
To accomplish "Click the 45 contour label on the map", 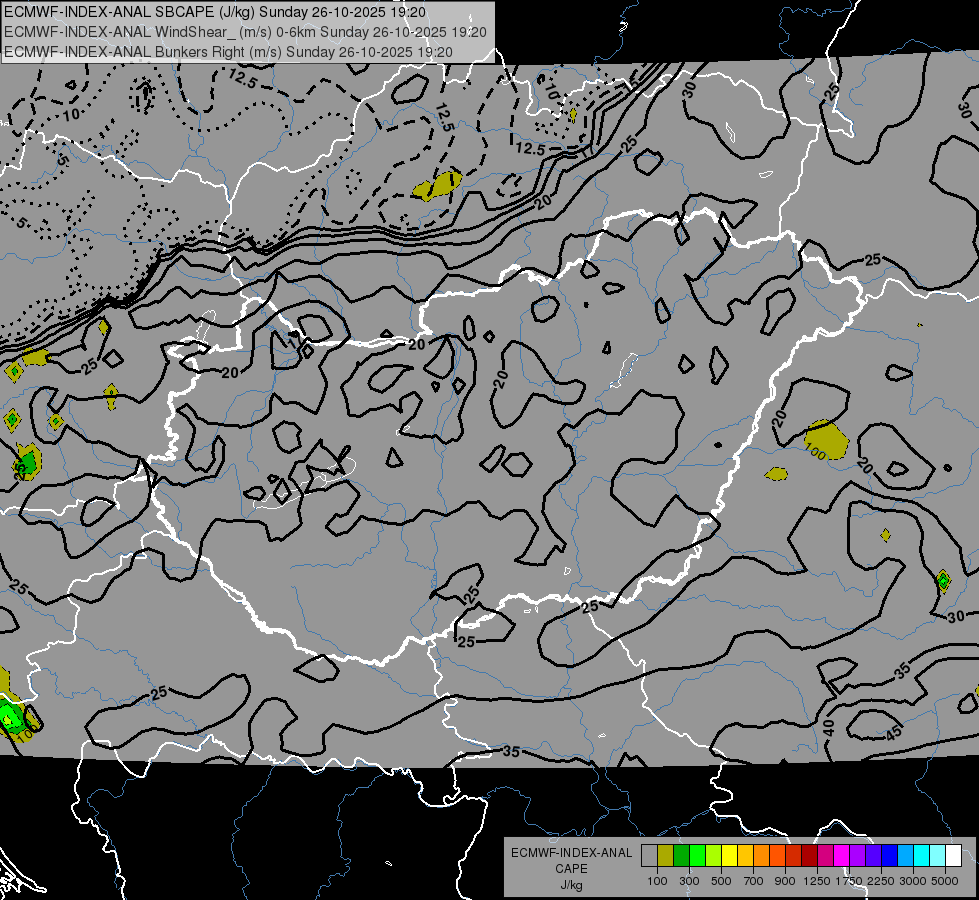I will (x=893, y=733).
